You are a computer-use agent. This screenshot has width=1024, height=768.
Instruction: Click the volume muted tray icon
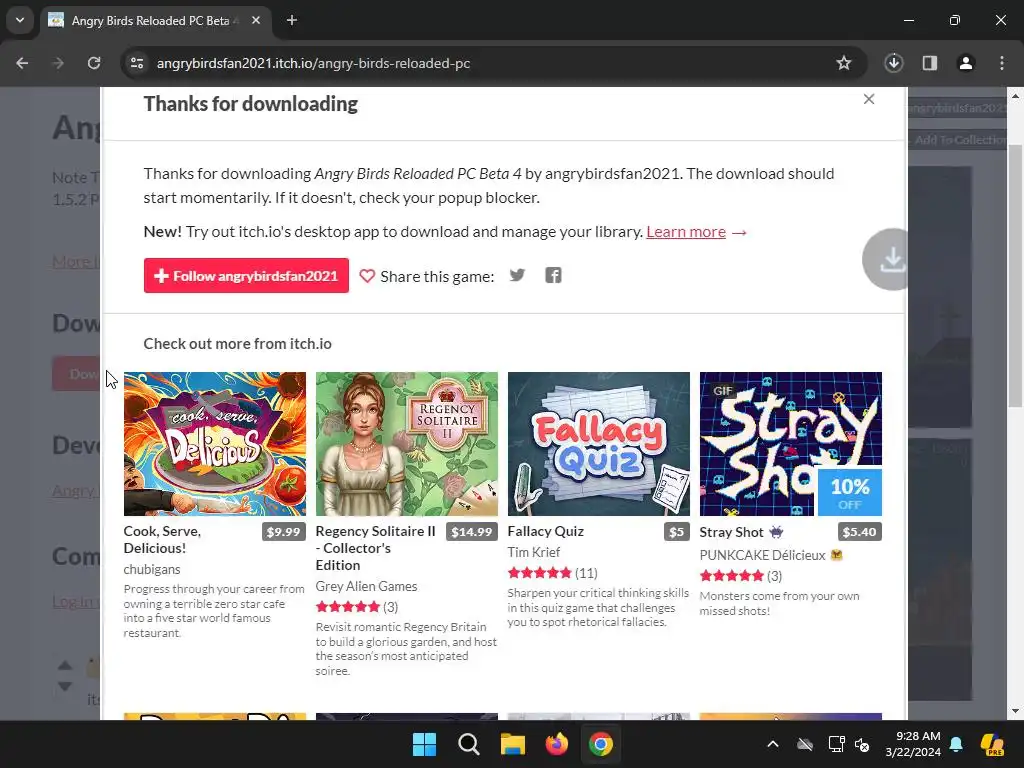point(862,744)
